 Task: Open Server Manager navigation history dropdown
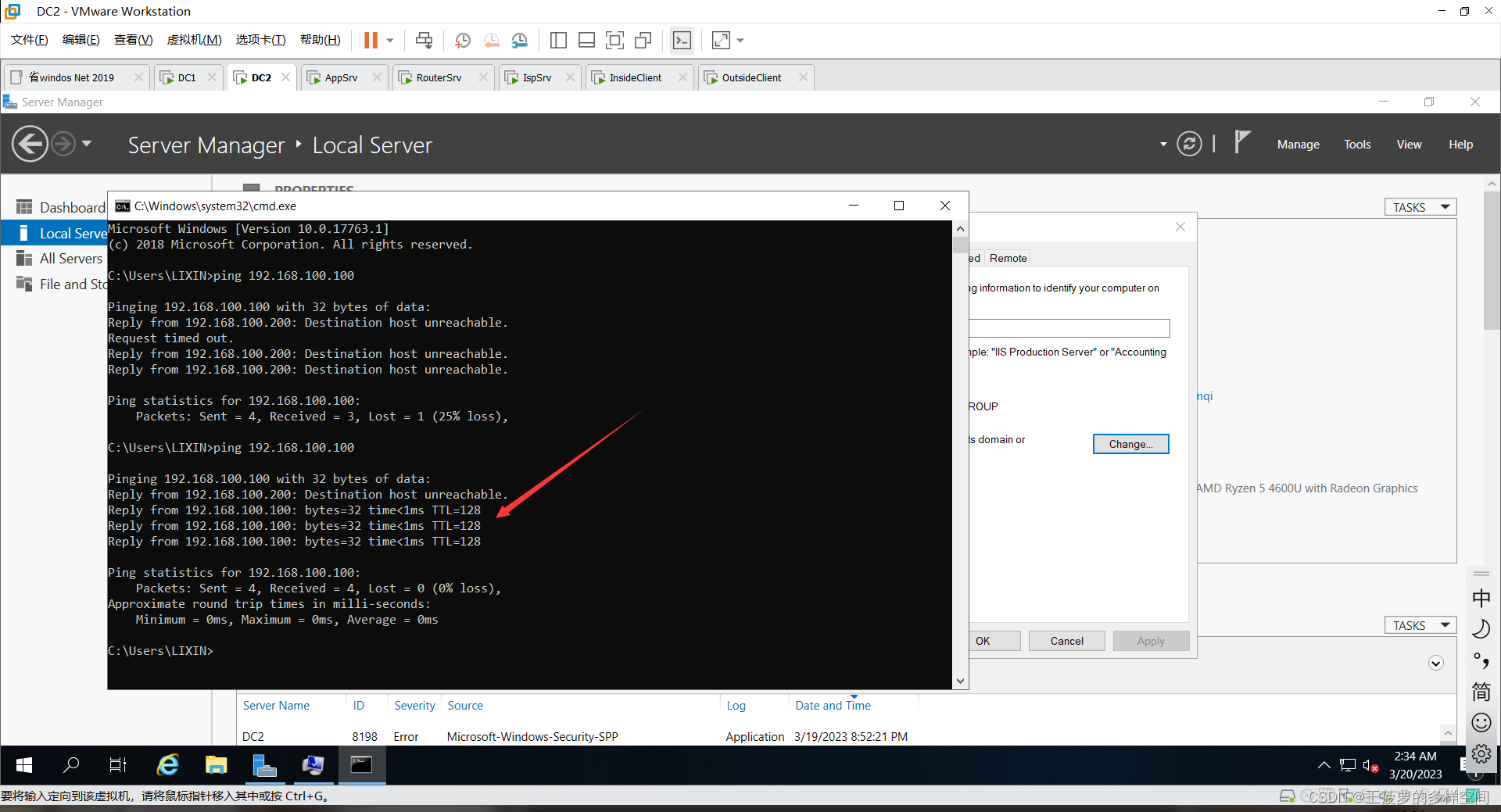point(87,144)
